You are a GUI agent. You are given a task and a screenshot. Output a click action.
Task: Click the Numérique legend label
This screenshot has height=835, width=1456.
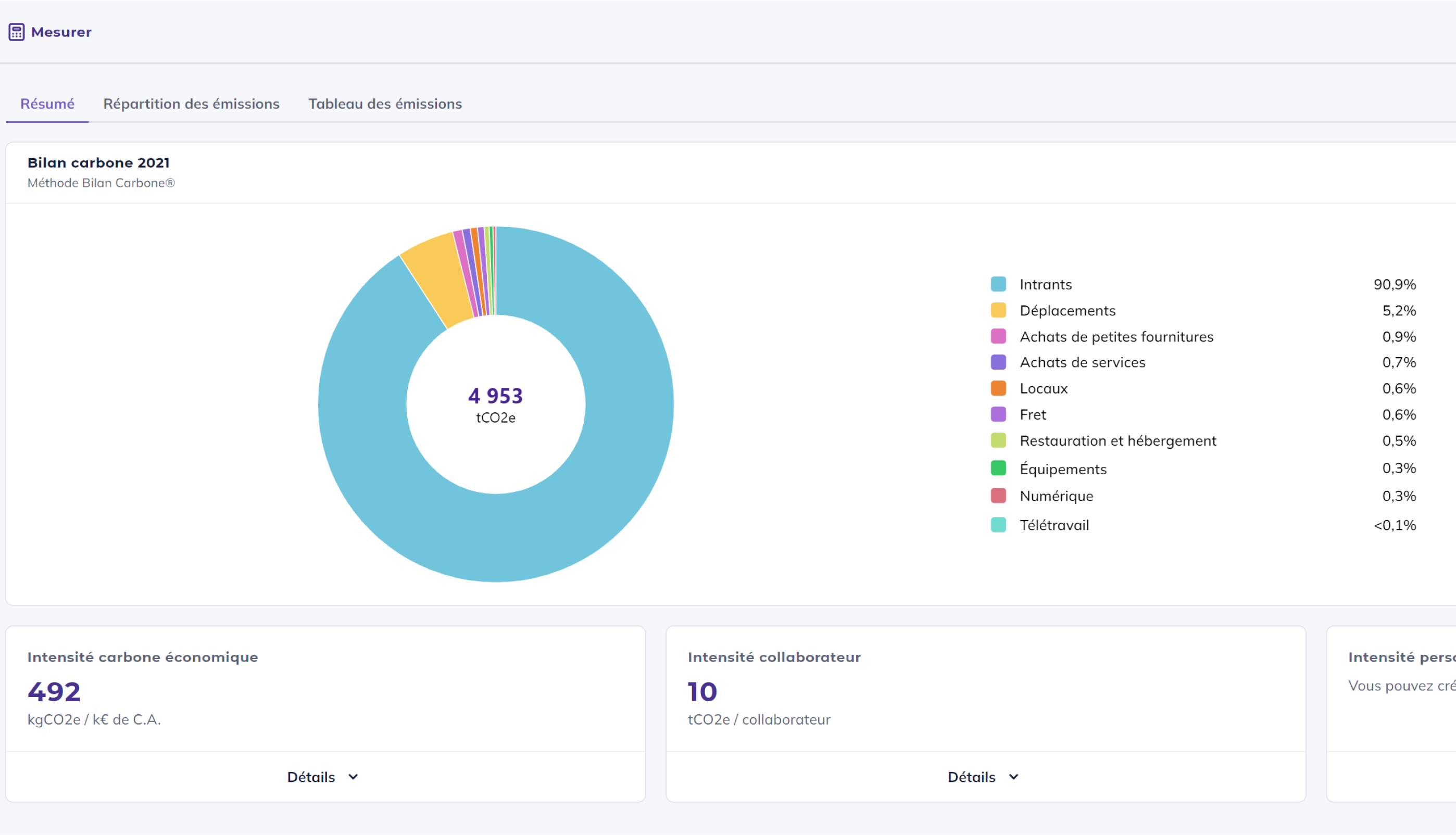pyautogui.click(x=1056, y=496)
